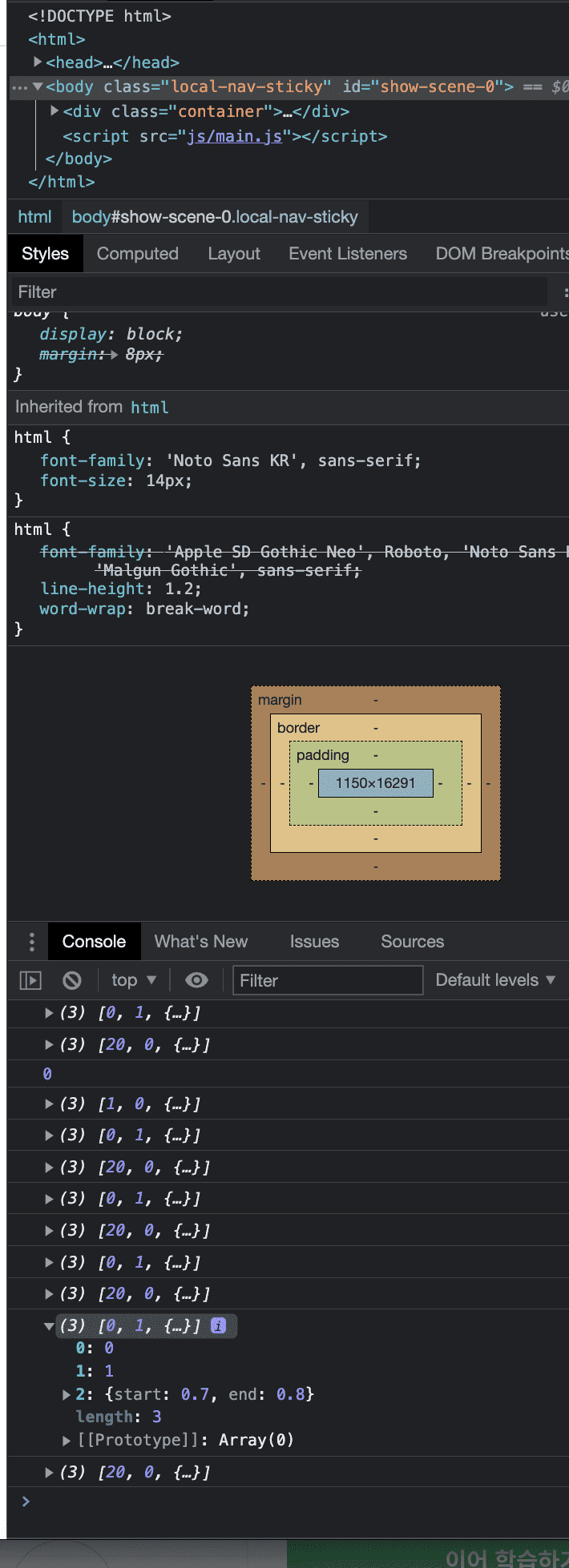Image resolution: width=569 pixels, height=1568 pixels.
Task: Select the Console drawer tab
Action: tap(94, 942)
